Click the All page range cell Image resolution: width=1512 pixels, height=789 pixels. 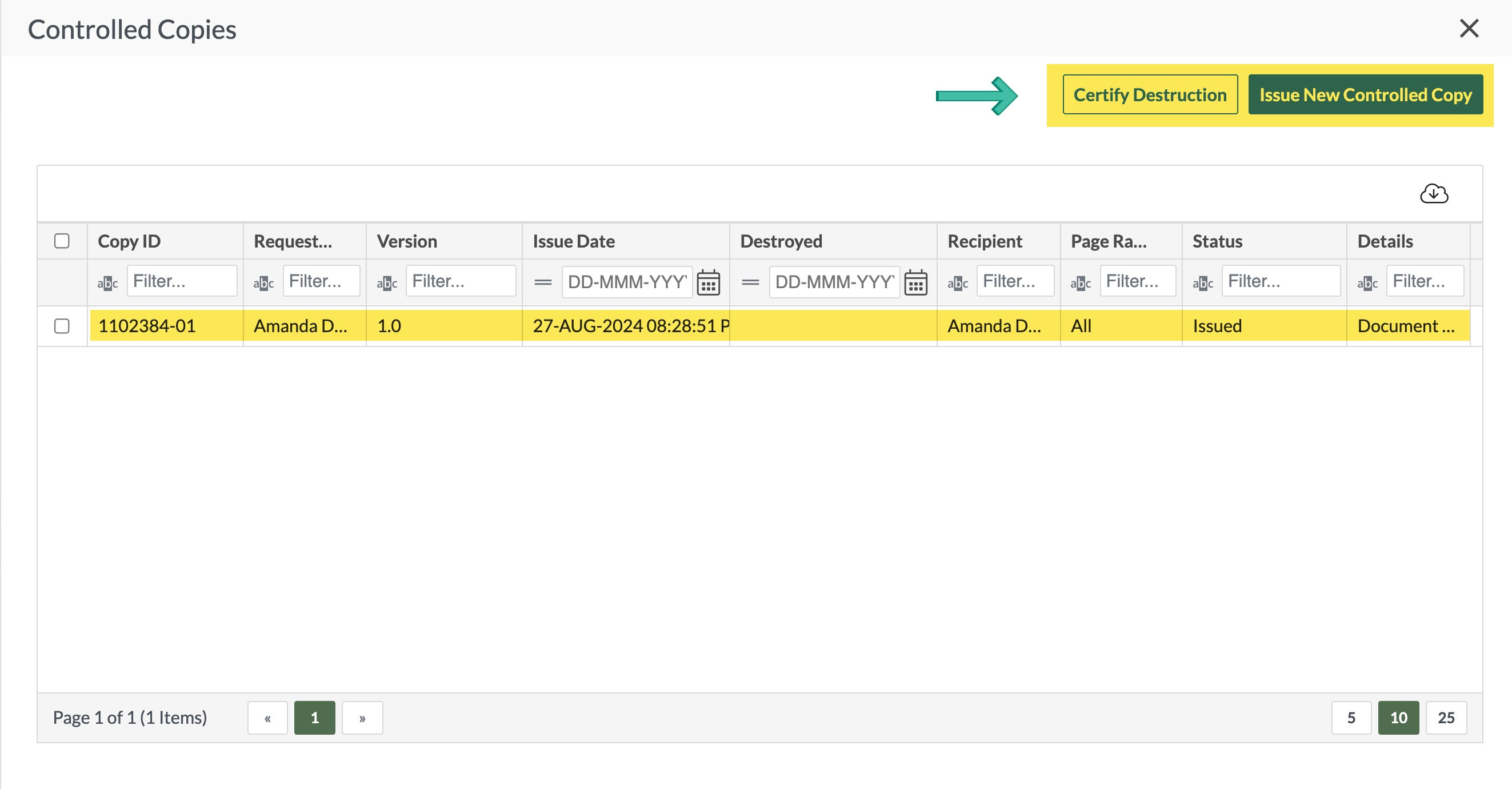coord(1122,326)
